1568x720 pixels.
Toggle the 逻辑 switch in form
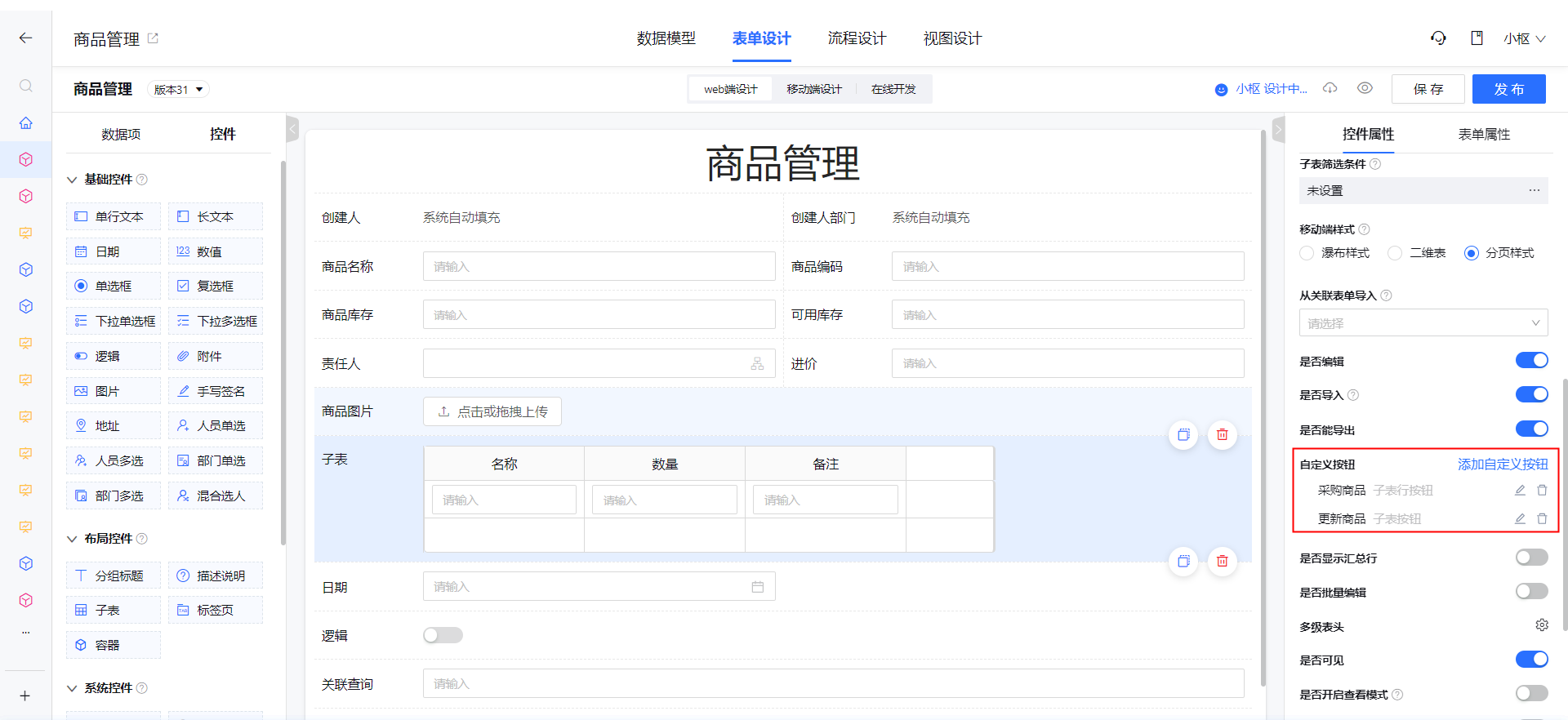tap(443, 635)
